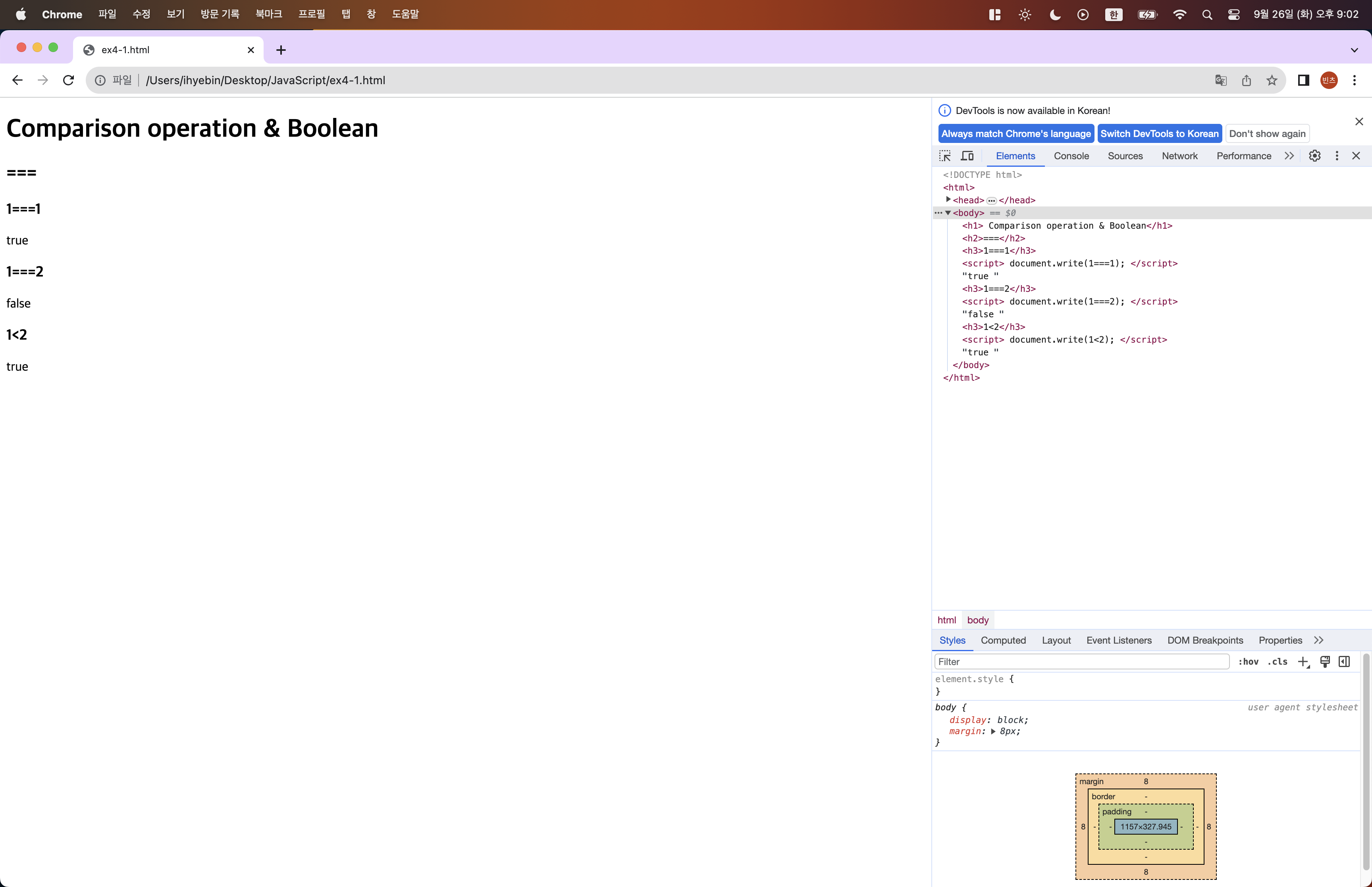Show more DevTools panel tabs chevron
1372x887 pixels.
1289,156
